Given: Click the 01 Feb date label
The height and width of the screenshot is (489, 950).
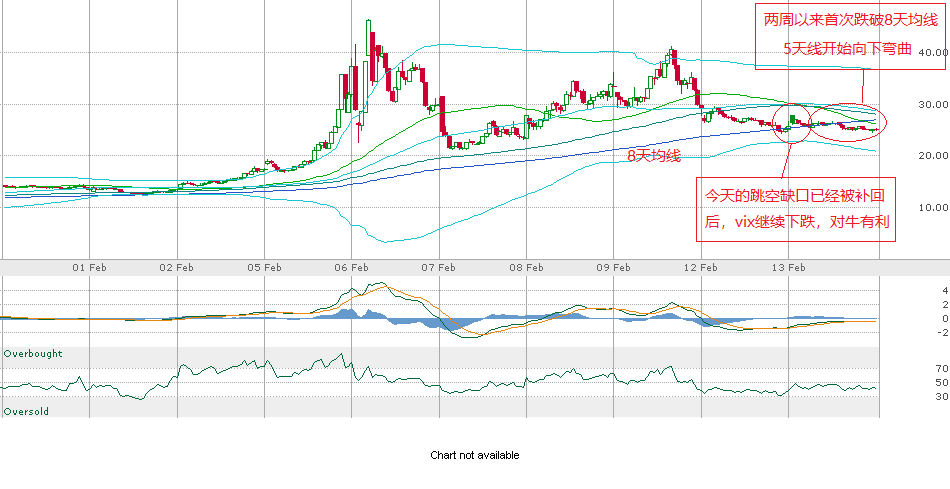Looking at the screenshot, I should click(x=90, y=268).
